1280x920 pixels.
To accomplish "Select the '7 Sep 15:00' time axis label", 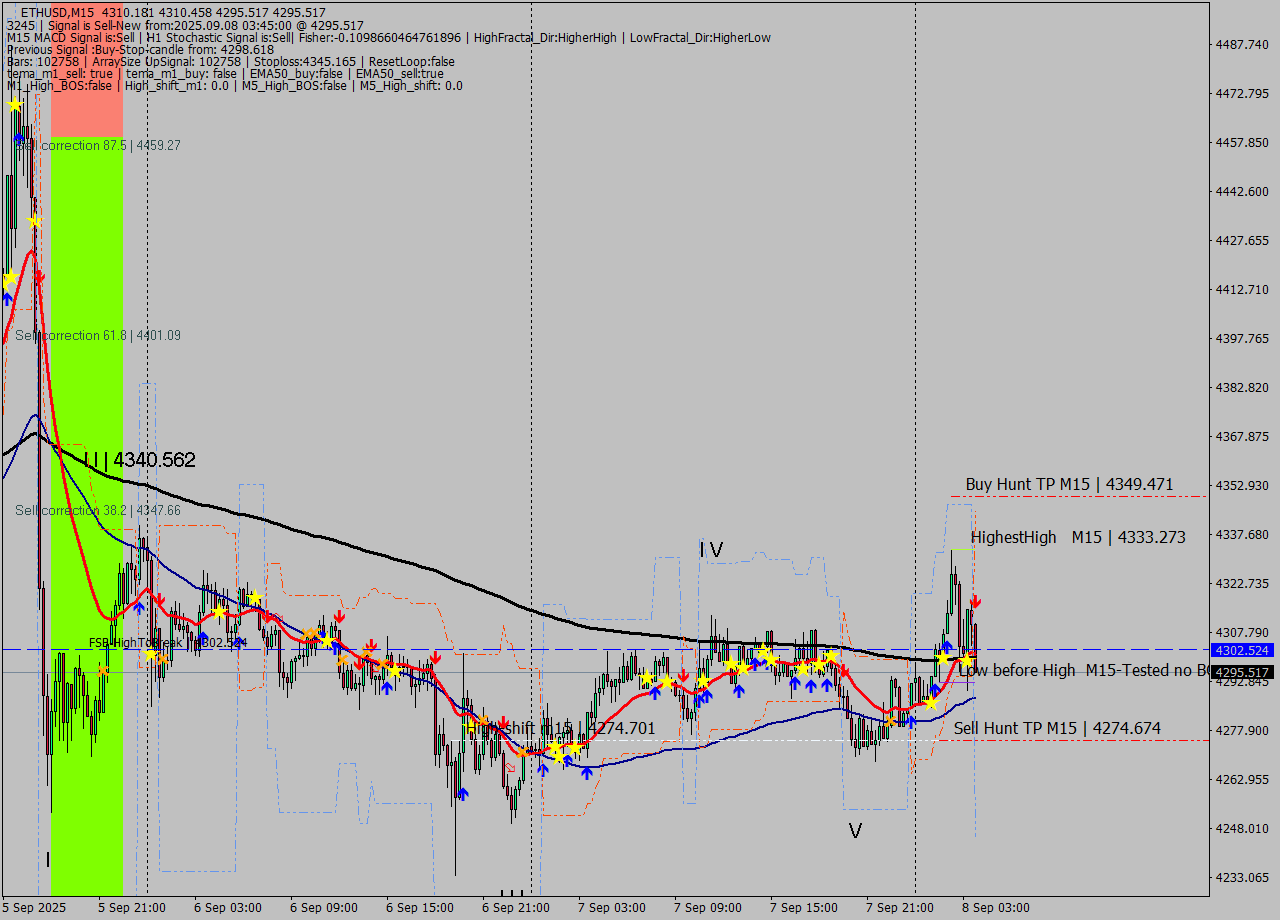I will tap(803, 908).
